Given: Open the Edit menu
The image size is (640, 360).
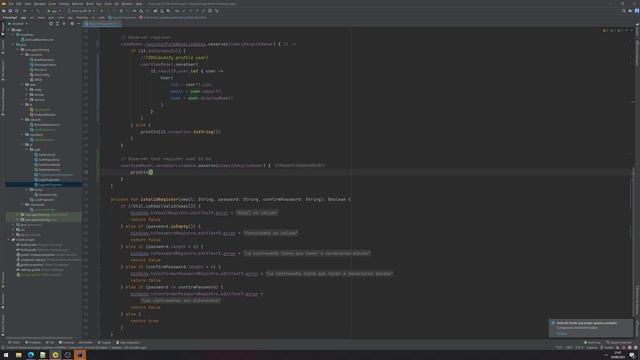Looking at the screenshot, I should (x=19, y=4).
